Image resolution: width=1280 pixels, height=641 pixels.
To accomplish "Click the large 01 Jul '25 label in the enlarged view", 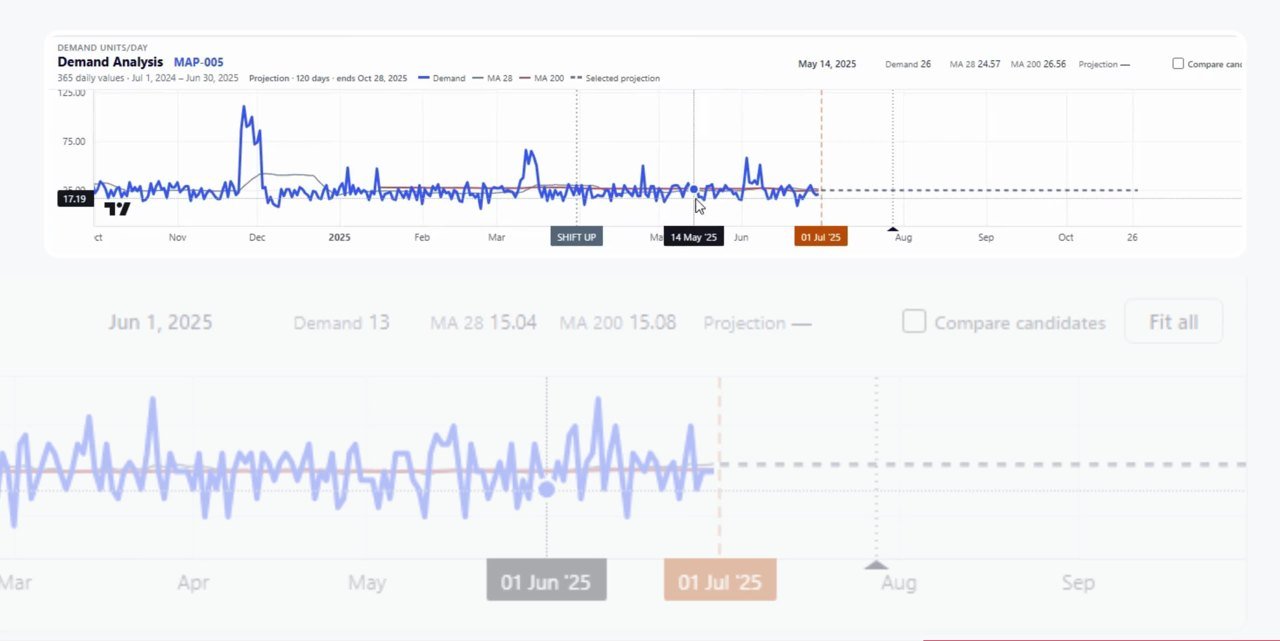I will (x=720, y=582).
